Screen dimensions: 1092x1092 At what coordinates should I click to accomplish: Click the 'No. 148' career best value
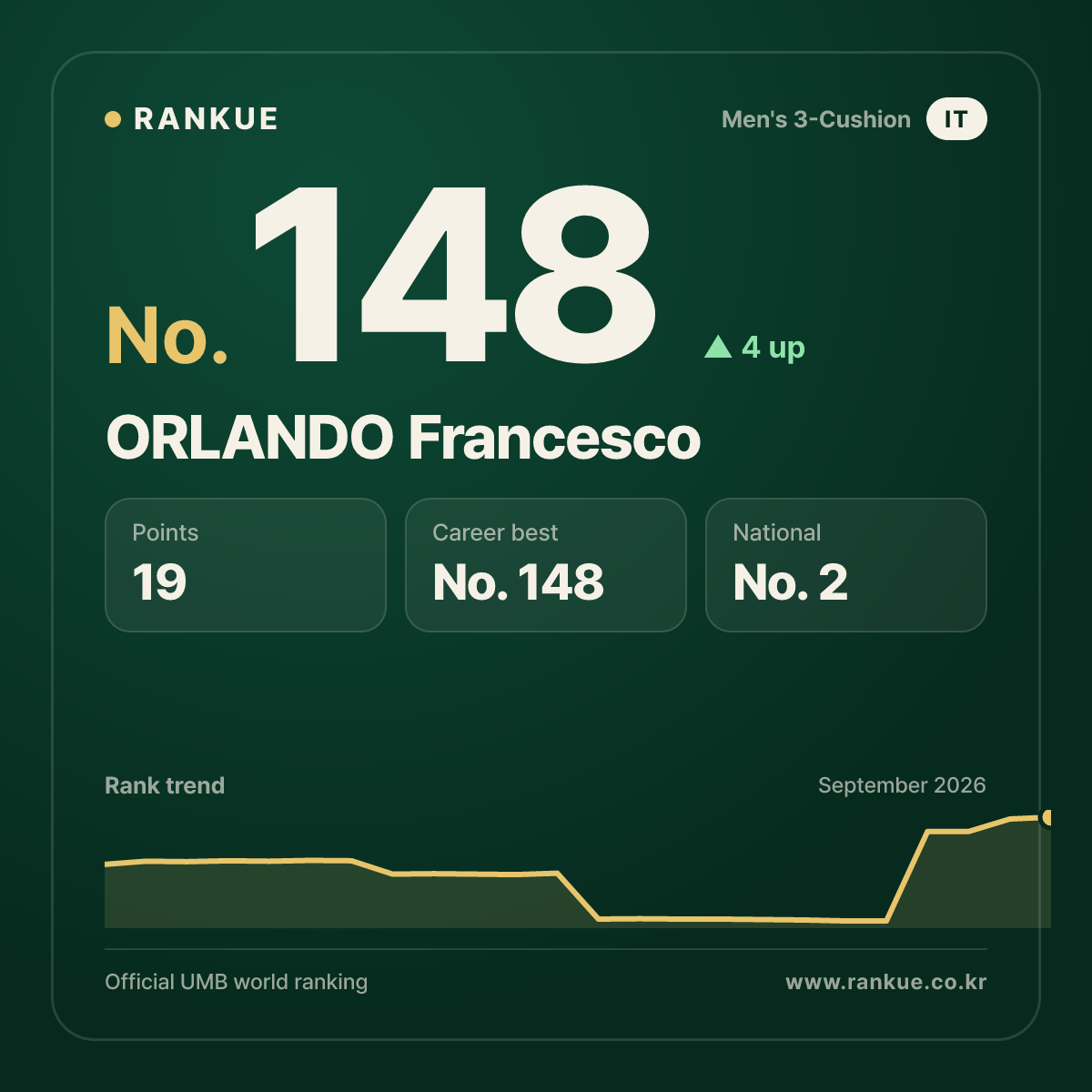[x=518, y=582]
